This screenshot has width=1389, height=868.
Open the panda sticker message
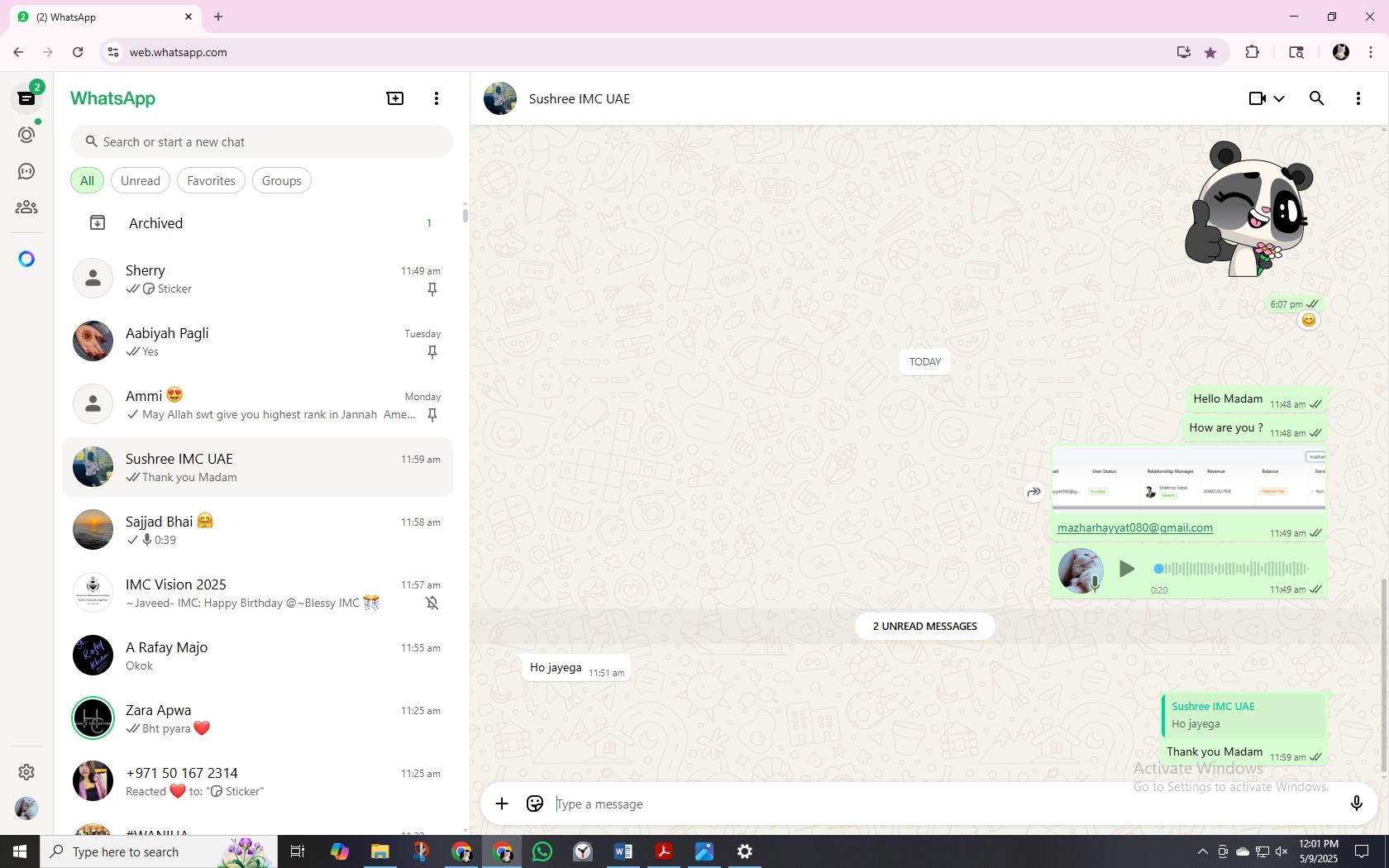click(x=1248, y=208)
